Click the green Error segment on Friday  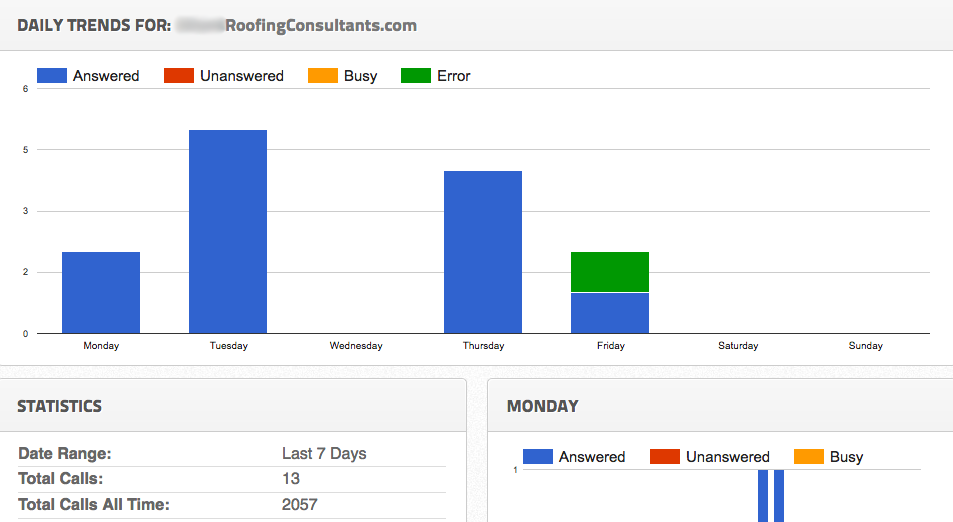610,272
